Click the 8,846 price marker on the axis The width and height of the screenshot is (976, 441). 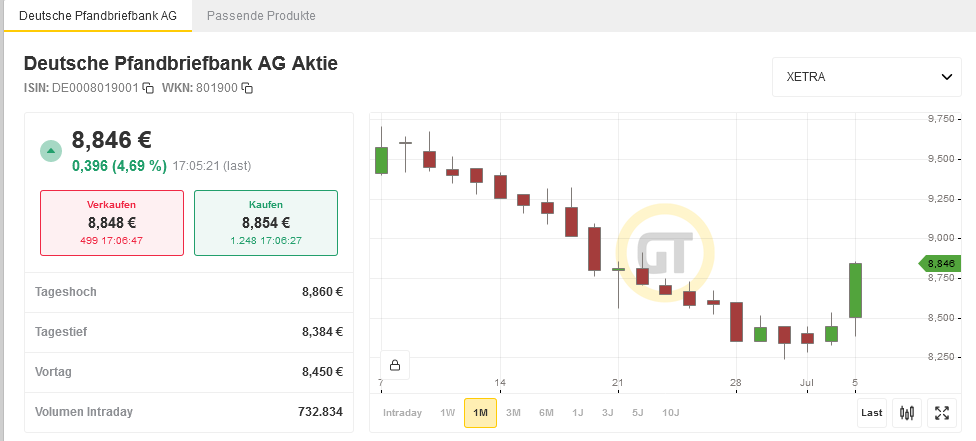pos(939,263)
